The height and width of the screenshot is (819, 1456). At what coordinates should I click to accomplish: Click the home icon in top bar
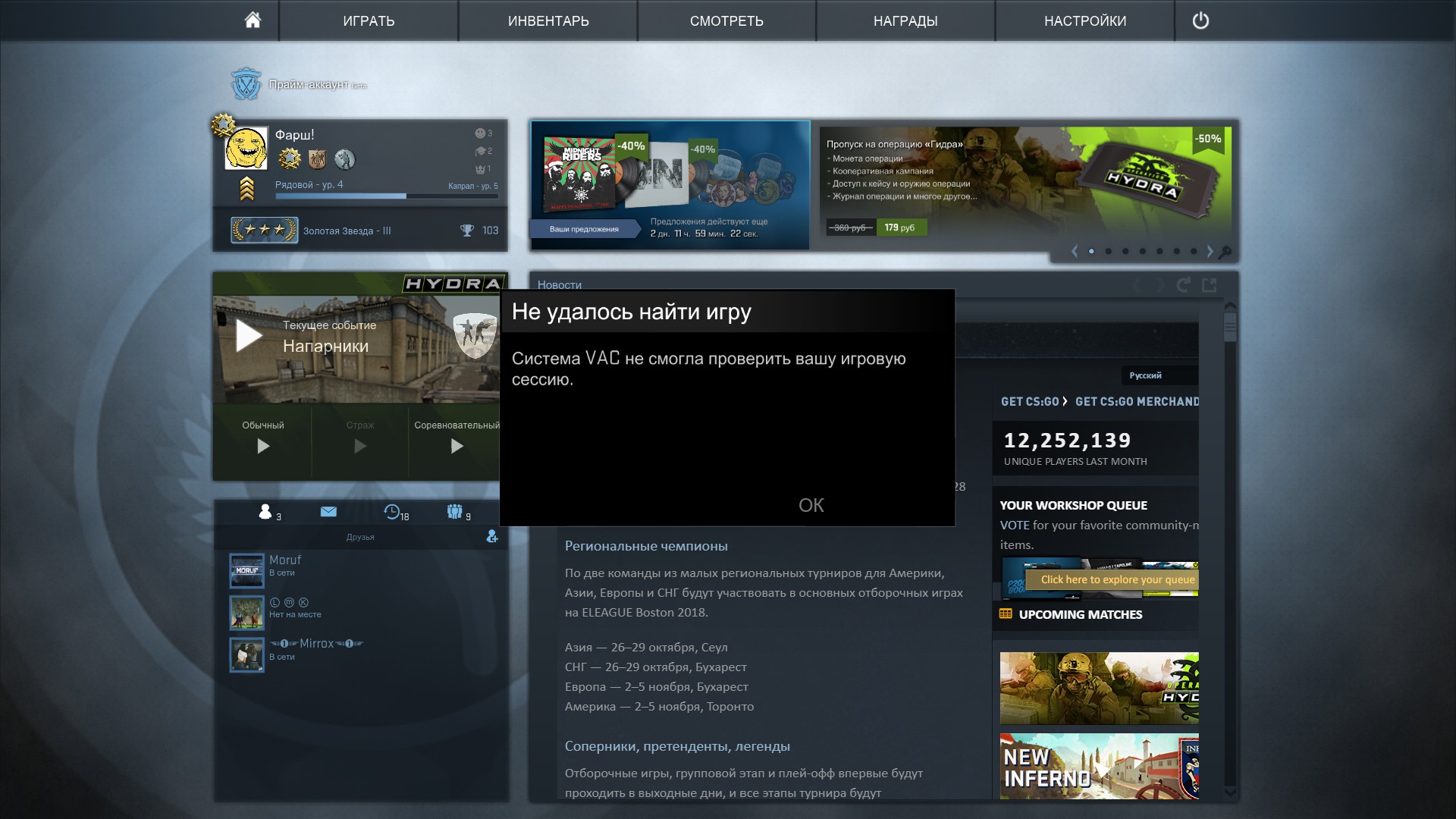click(253, 20)
